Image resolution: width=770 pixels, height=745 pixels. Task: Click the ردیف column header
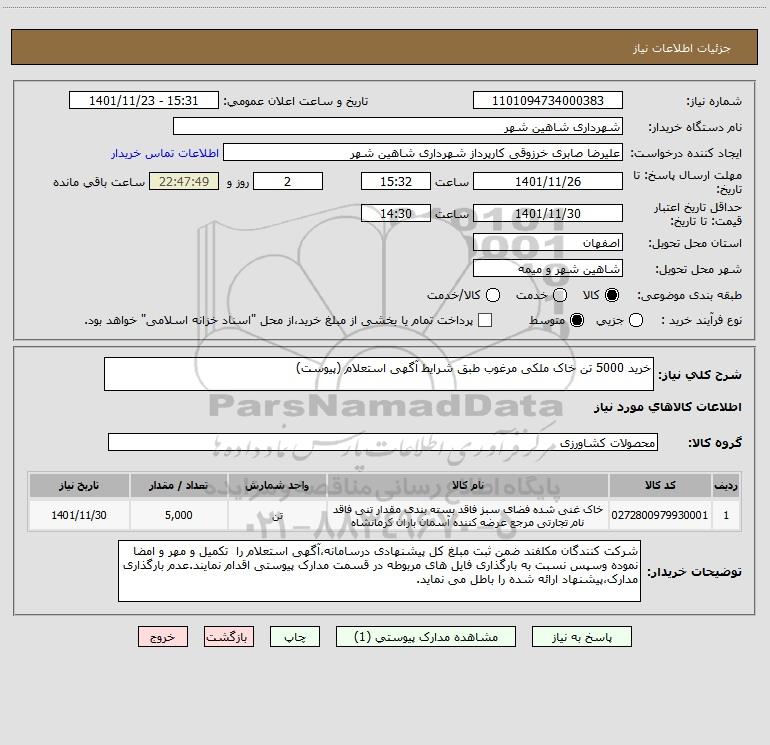726,485
